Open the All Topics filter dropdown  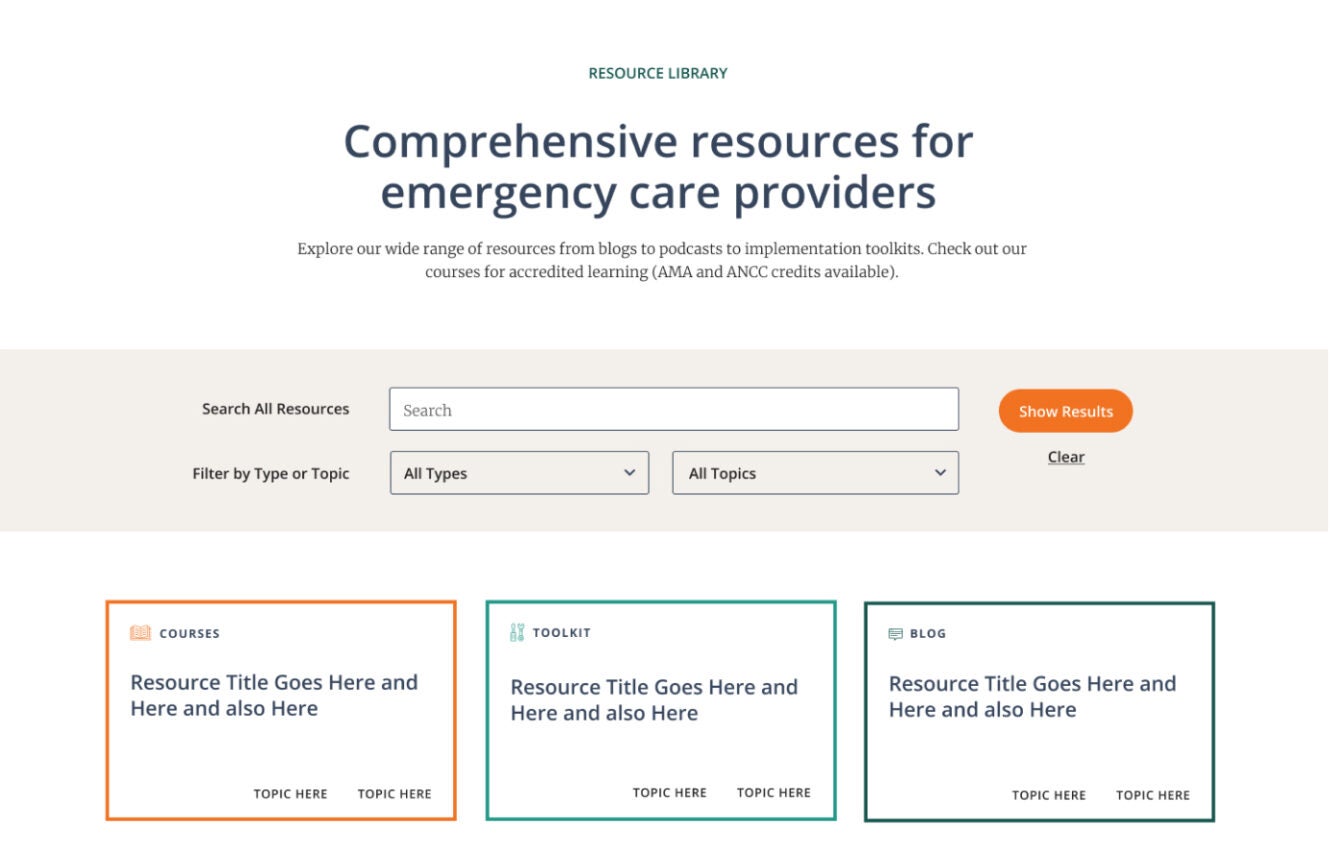815,473
